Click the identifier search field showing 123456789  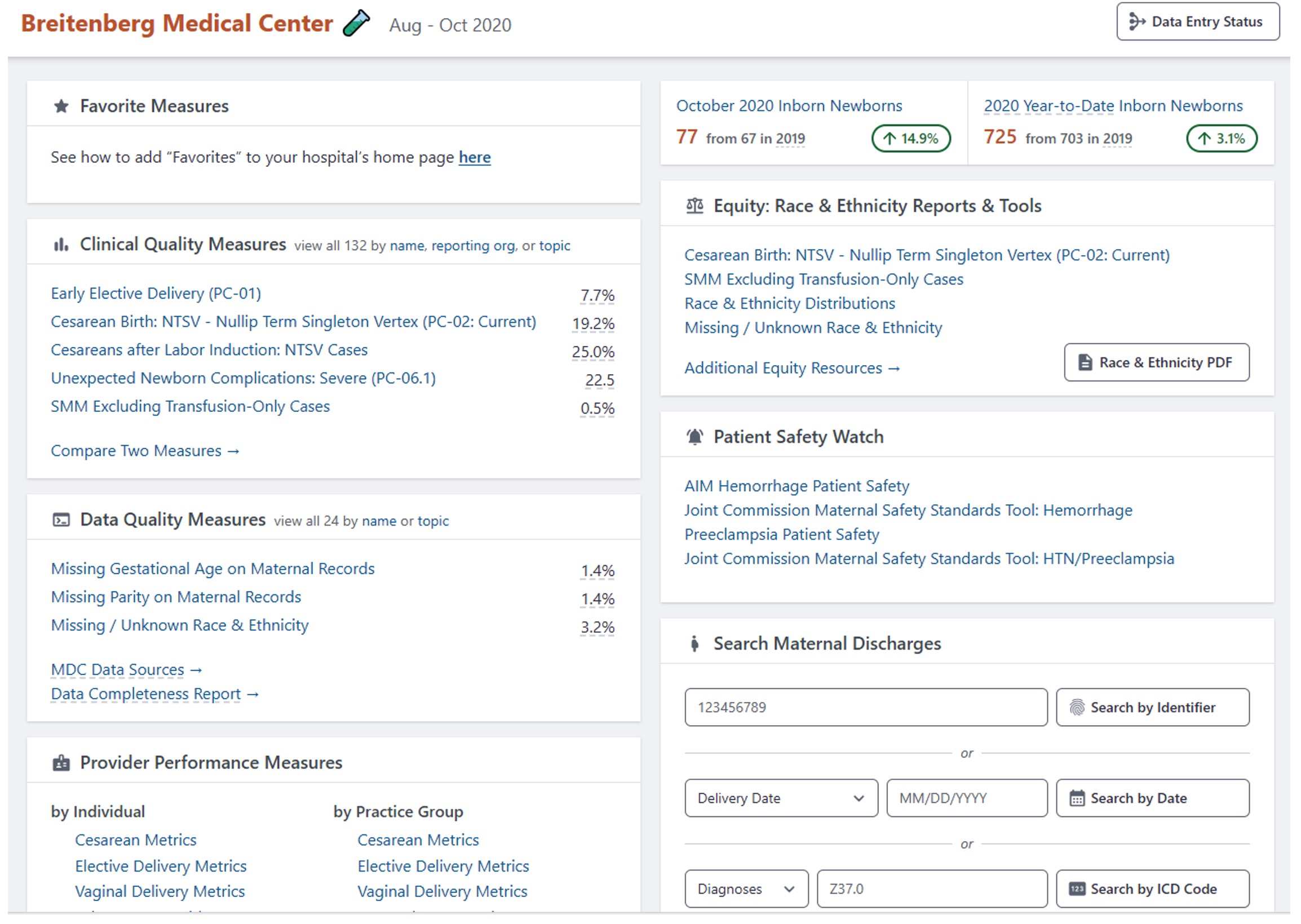(867, 708)
